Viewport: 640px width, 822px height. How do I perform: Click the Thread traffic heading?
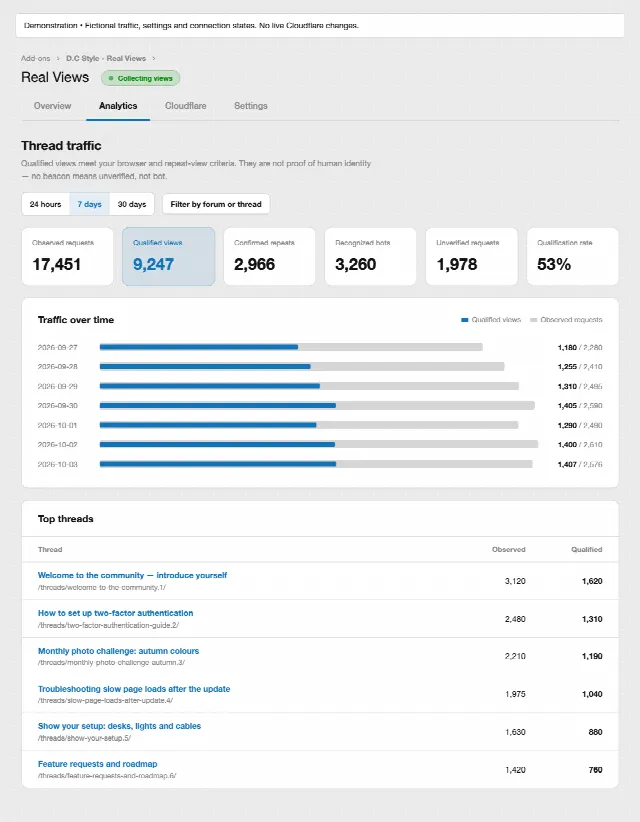tap(61, 146)
